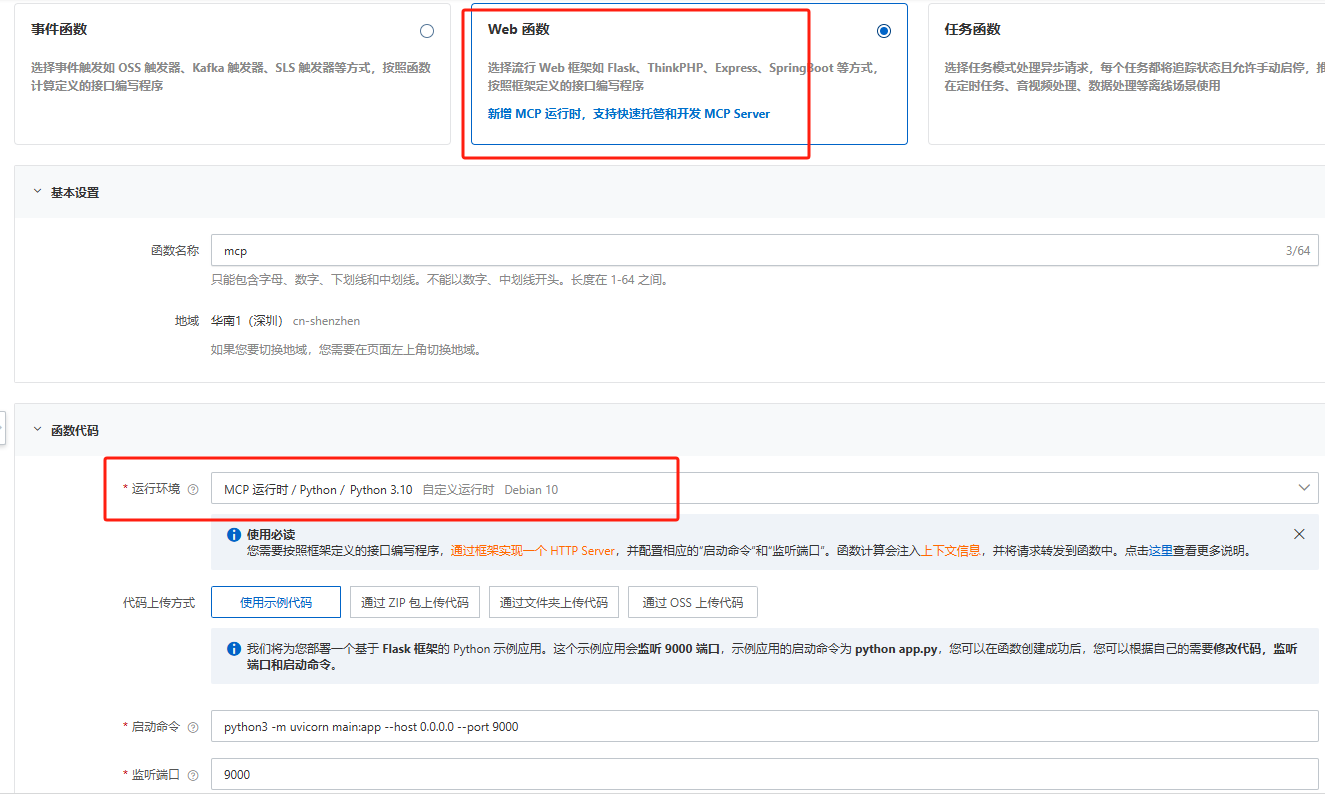Select 使用示例代码 upload option
The height and width of the screenshot is (799, 1325).
pos(275,602)
